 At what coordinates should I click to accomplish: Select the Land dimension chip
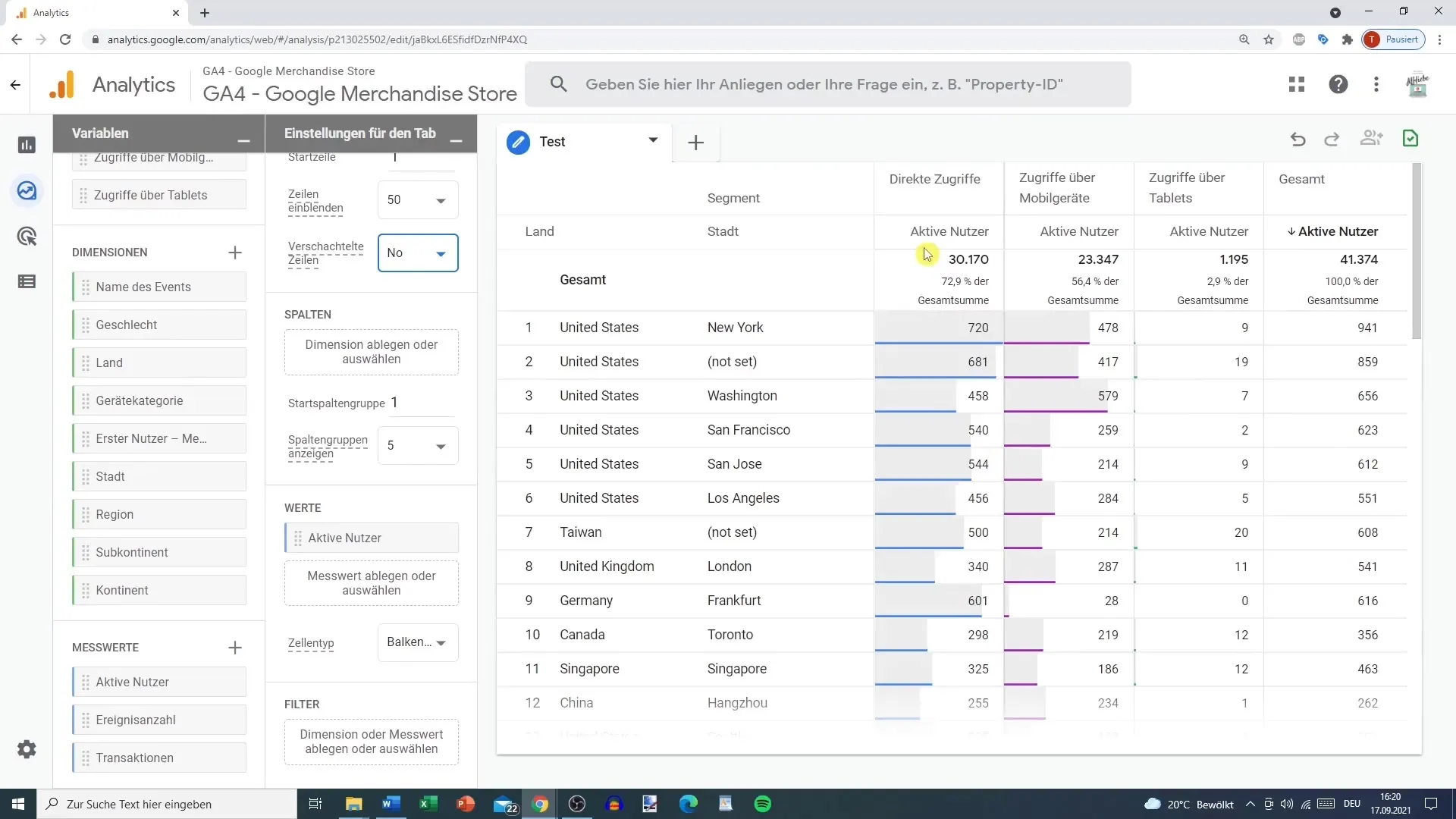tap(159, 362)
